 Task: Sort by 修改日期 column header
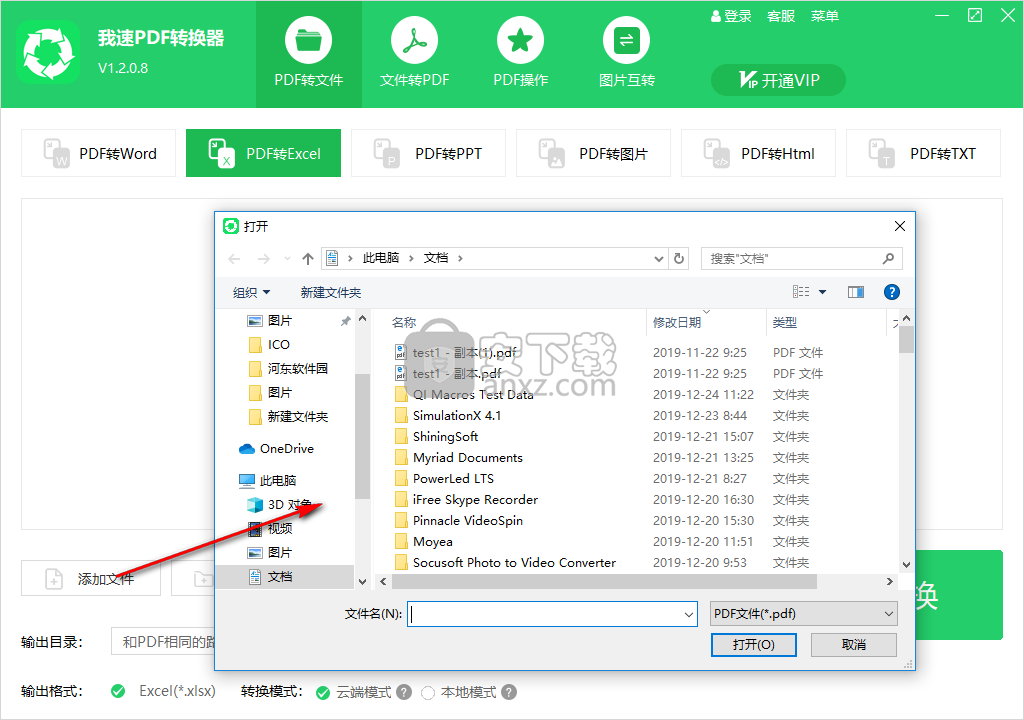click(677, 322)
